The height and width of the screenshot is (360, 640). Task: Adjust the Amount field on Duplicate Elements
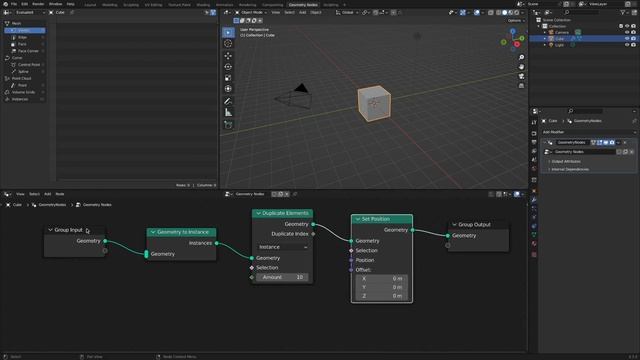click(x=282, y=277)
